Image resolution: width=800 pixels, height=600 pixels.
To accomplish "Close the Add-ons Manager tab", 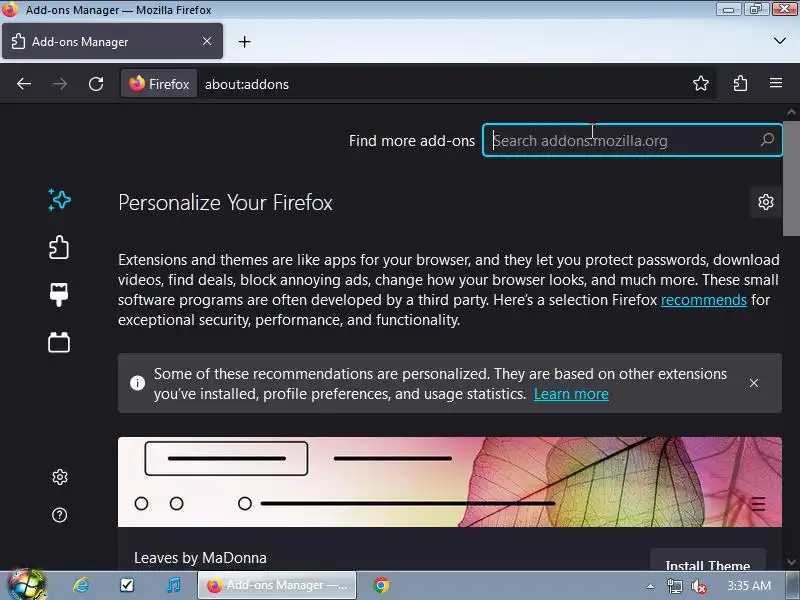I will (x=207, y=41).
